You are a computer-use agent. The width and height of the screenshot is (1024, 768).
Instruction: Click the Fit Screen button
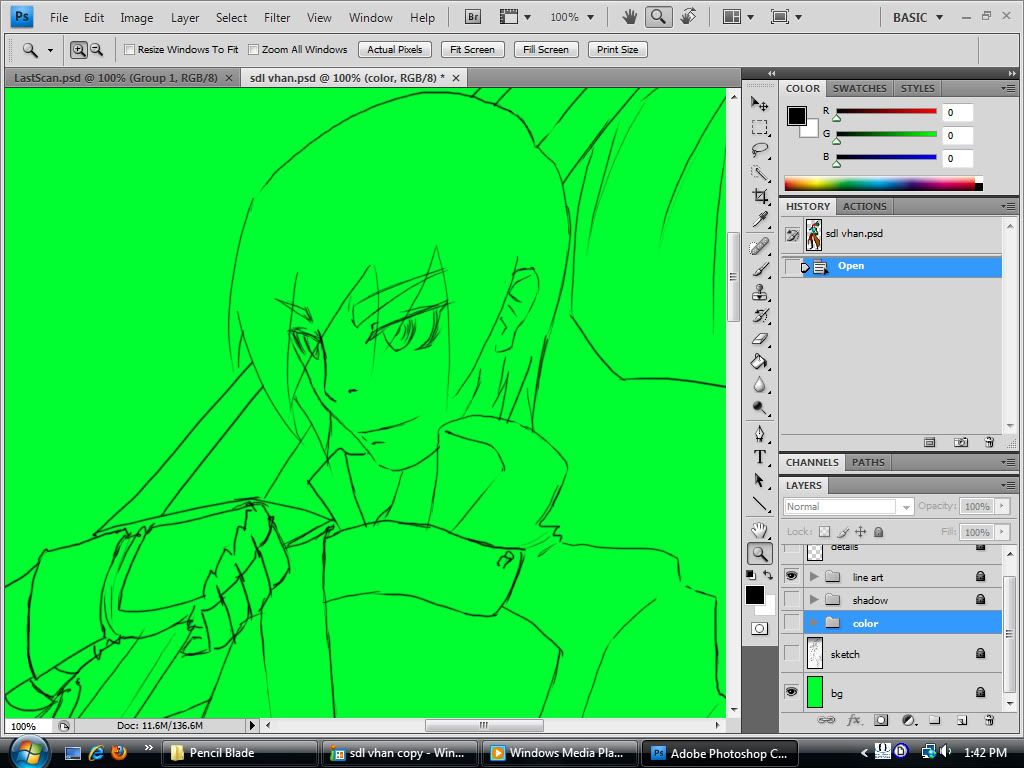point(471,49)
